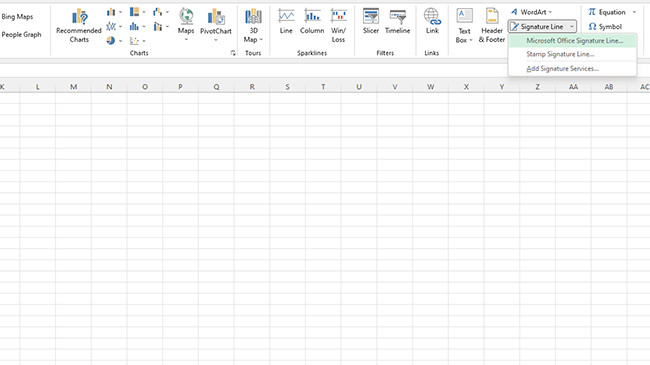Expand the Signature Line dropdown arrow

[572, 27]
